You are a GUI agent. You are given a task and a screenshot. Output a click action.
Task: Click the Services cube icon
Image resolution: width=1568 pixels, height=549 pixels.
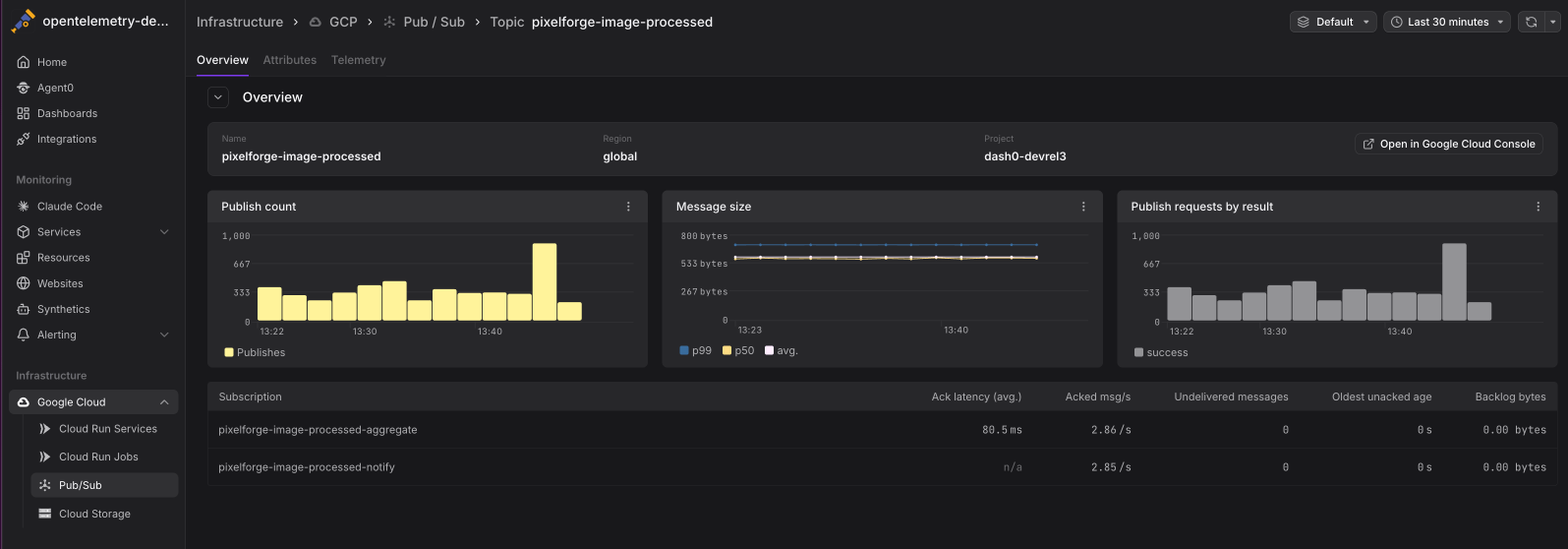24,232
